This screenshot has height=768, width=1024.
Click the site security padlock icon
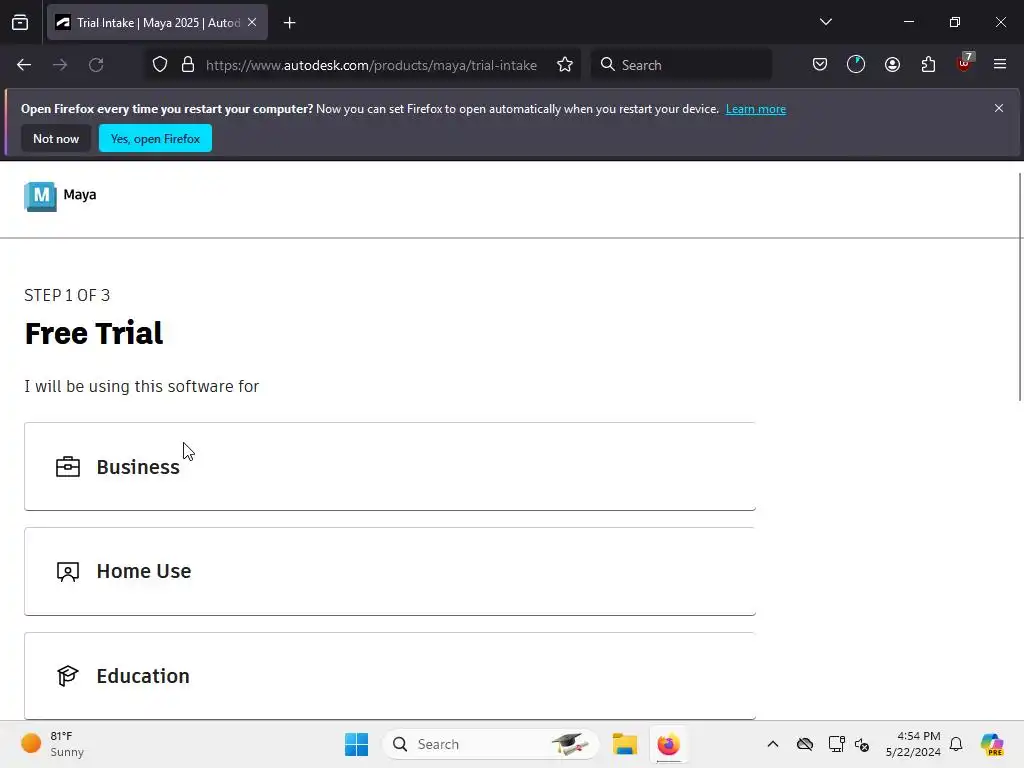(x=188, y=65)
